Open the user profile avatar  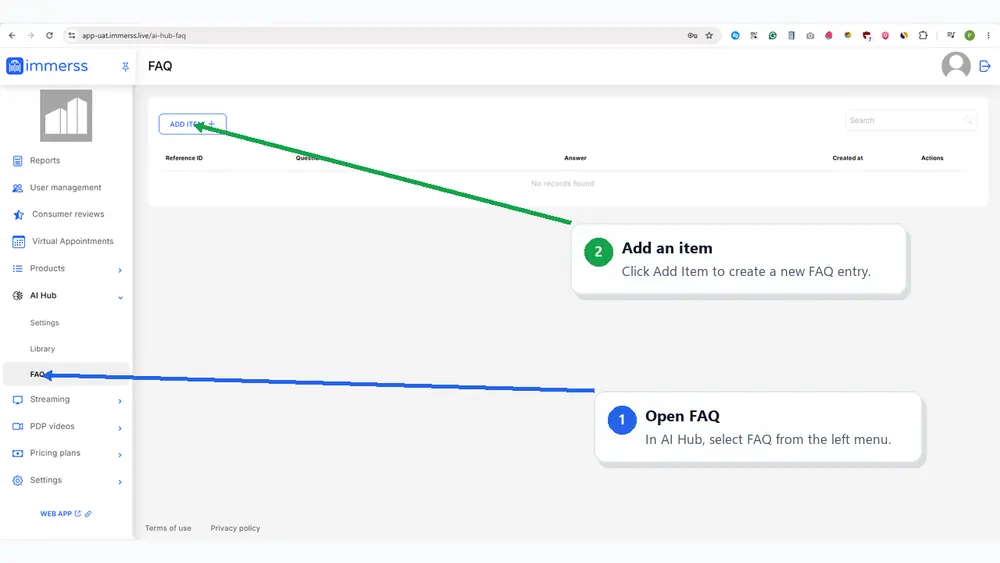955,65
